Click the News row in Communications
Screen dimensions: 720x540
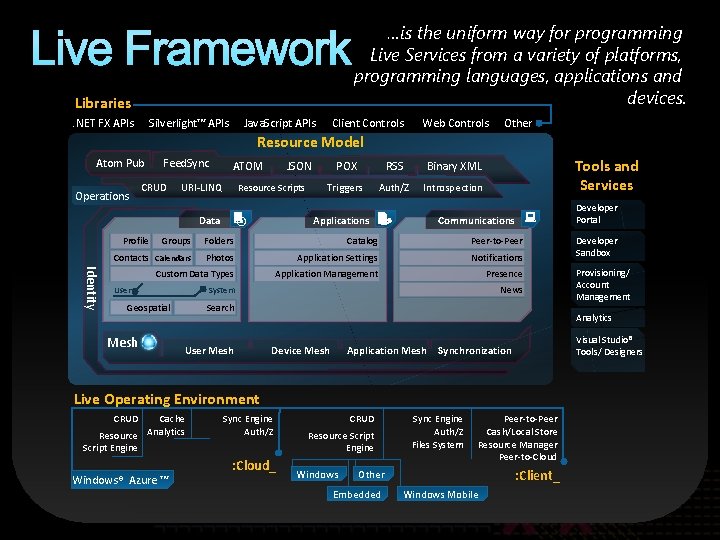point(461,290)
